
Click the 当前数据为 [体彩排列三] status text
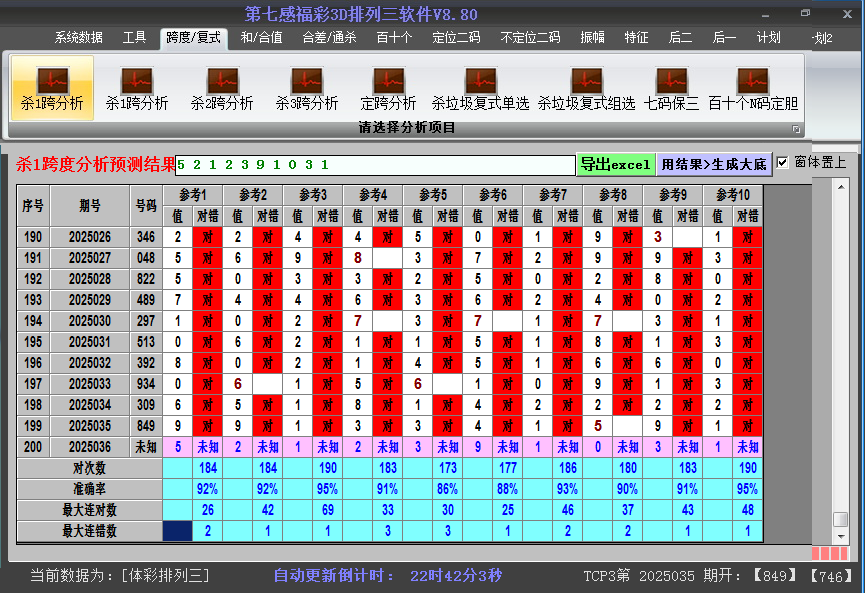120,576
